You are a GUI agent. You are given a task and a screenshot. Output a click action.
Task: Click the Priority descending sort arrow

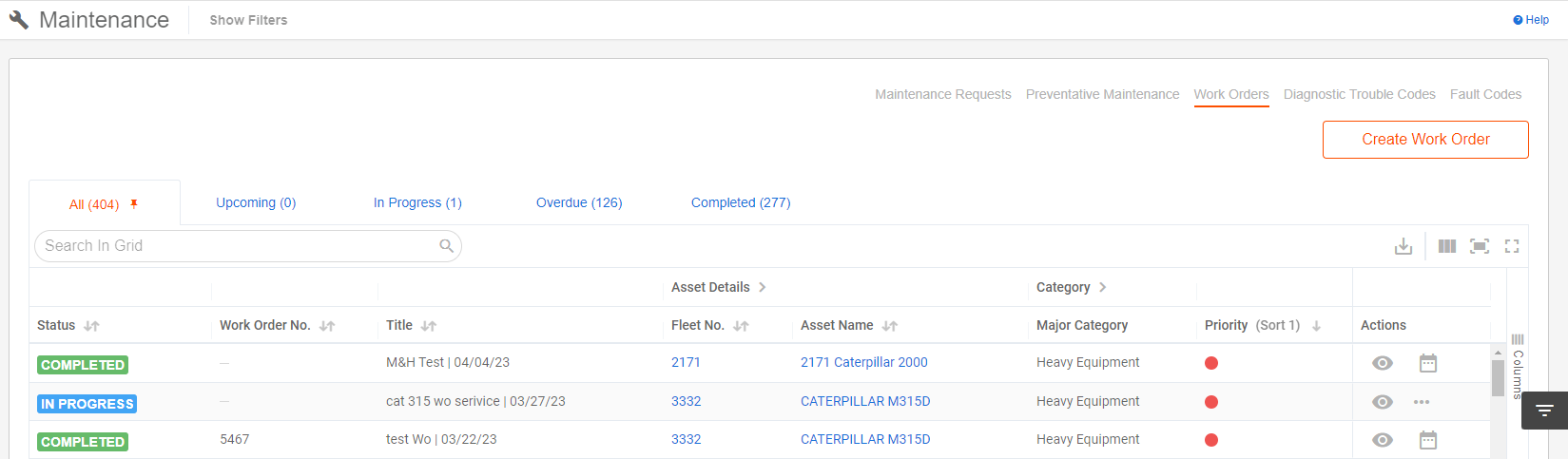pos(1316,326)
